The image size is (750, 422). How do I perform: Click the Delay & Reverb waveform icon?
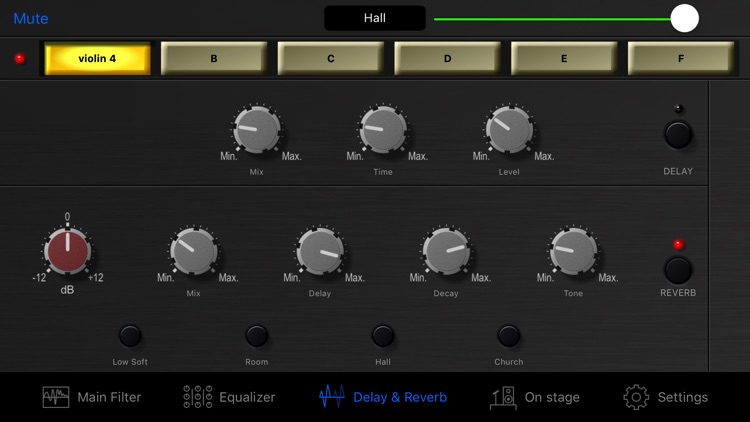331,397
